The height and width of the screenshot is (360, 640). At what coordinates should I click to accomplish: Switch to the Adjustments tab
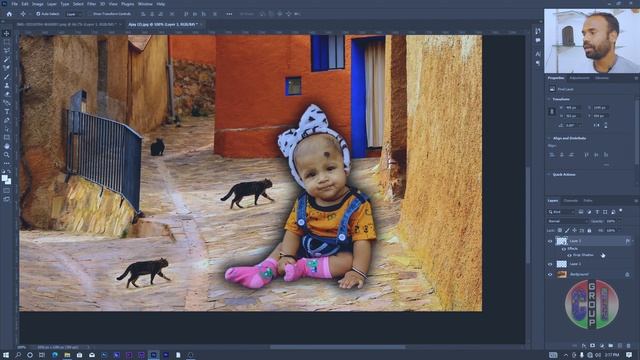(579, 78)
